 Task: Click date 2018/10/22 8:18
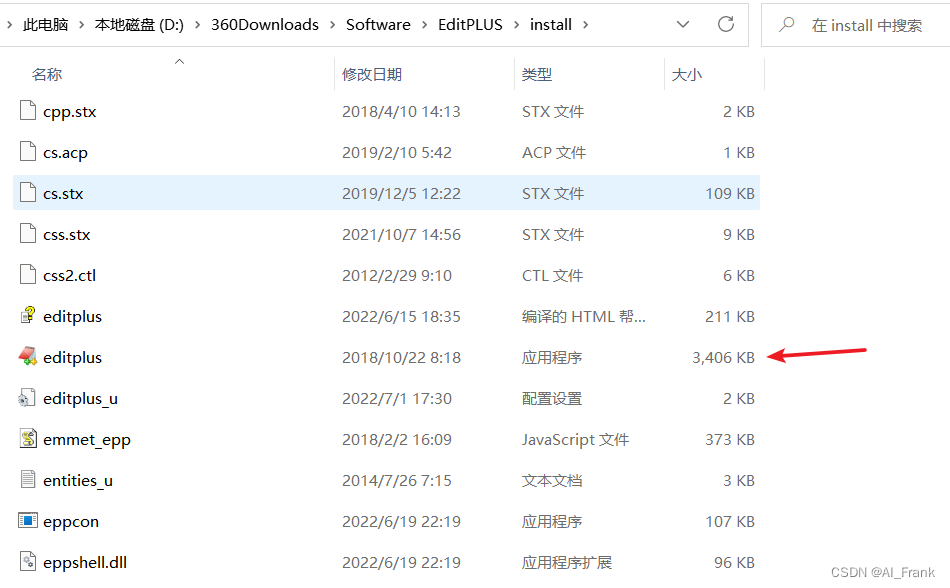click(x=401, y=357)
